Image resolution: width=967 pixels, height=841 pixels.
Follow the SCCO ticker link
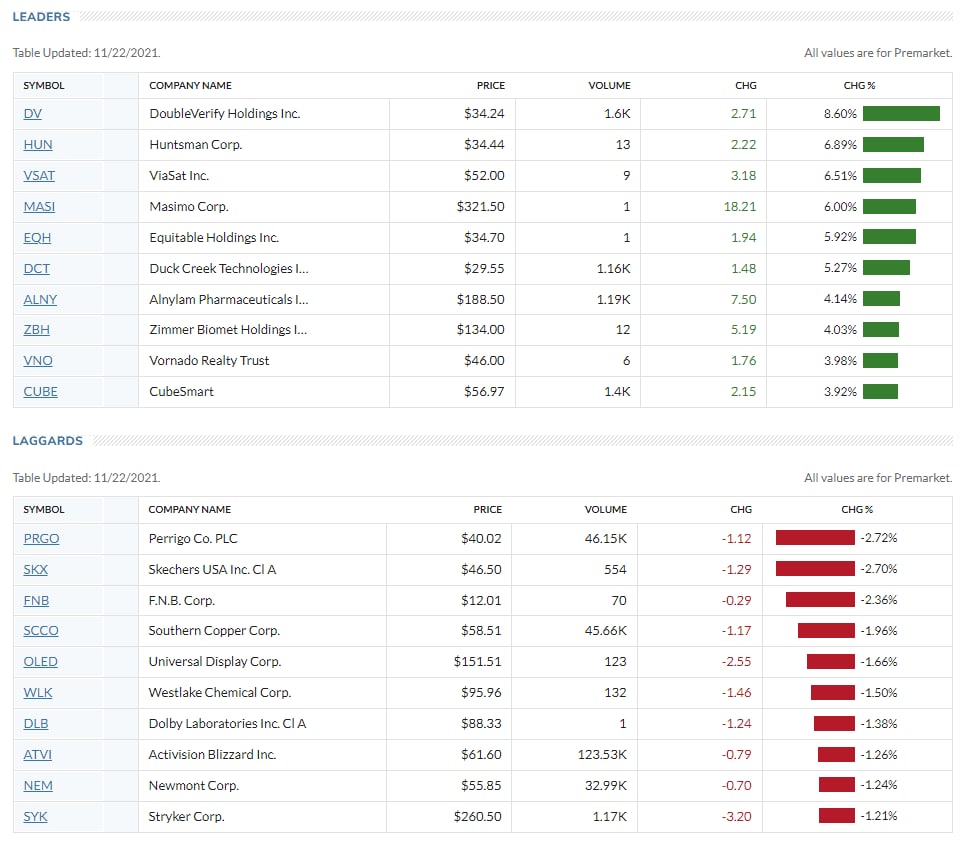coord(41,630)
